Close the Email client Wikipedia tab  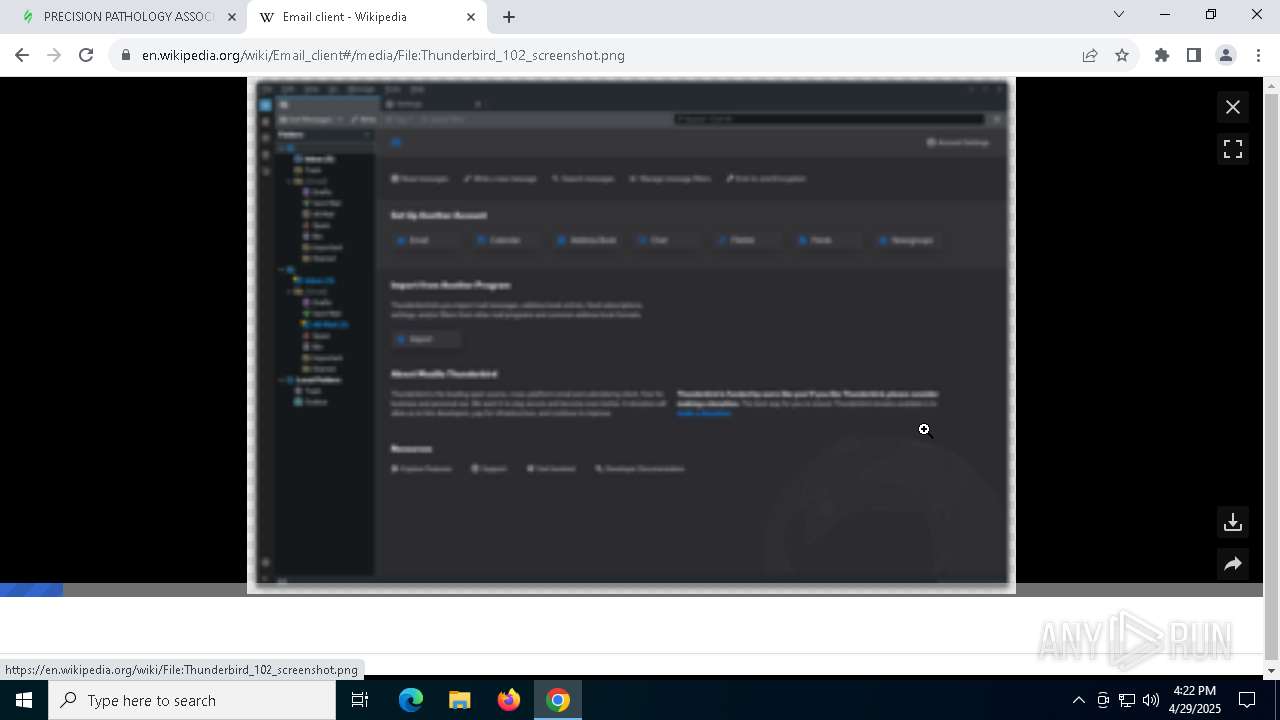(471, 17)
